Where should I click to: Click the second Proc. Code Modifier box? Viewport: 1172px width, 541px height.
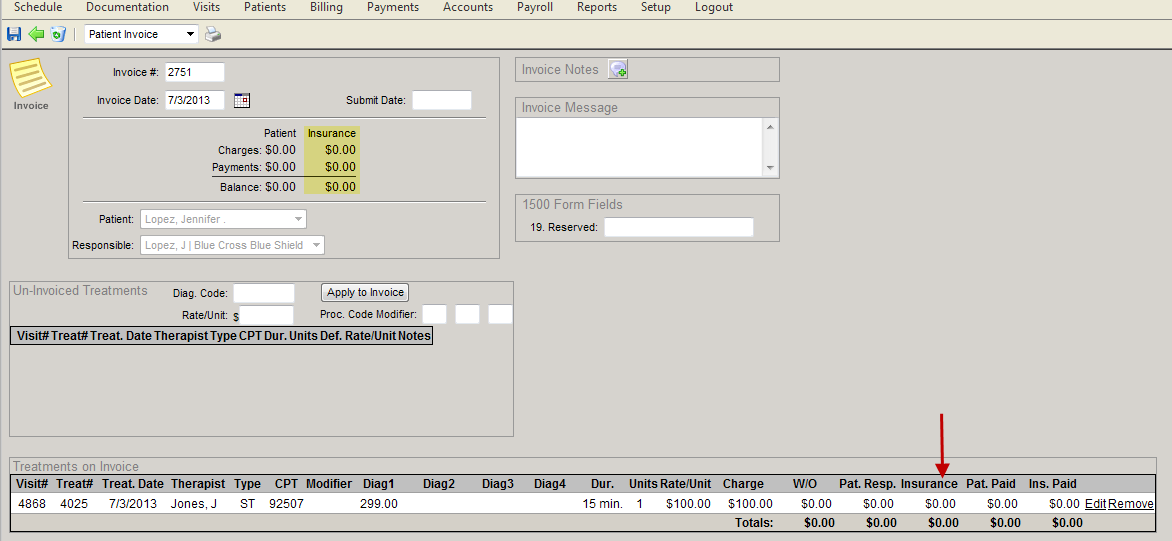[467, 314]
